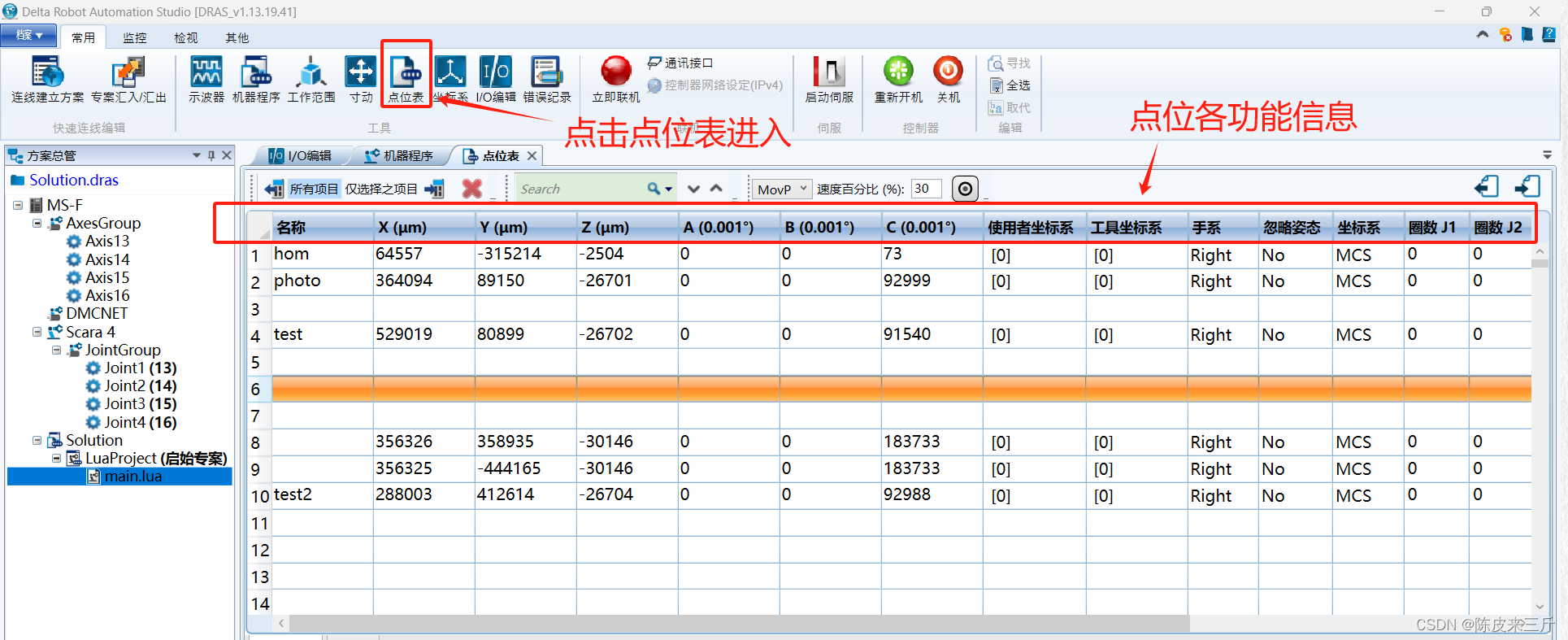Image resolution: width=1568 pixels, height=640 pixels.
Task: Close the 点位表 document tab
Action: (x=532, y=155)
